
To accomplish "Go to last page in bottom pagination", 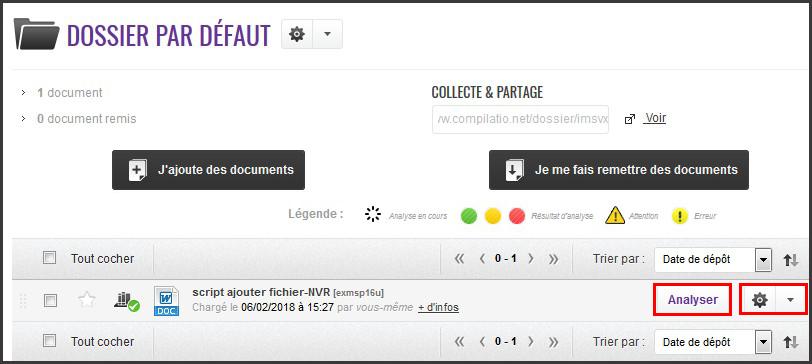I will coord(553,342).
